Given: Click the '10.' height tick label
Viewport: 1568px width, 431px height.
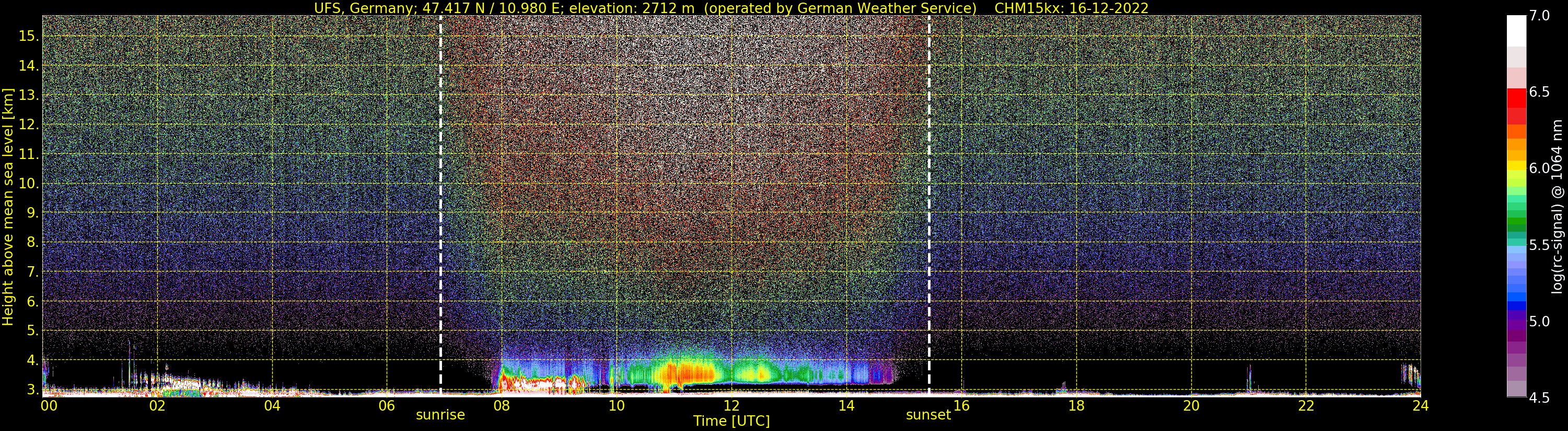Looking at the screenshot, I should (x=29, y=184).
